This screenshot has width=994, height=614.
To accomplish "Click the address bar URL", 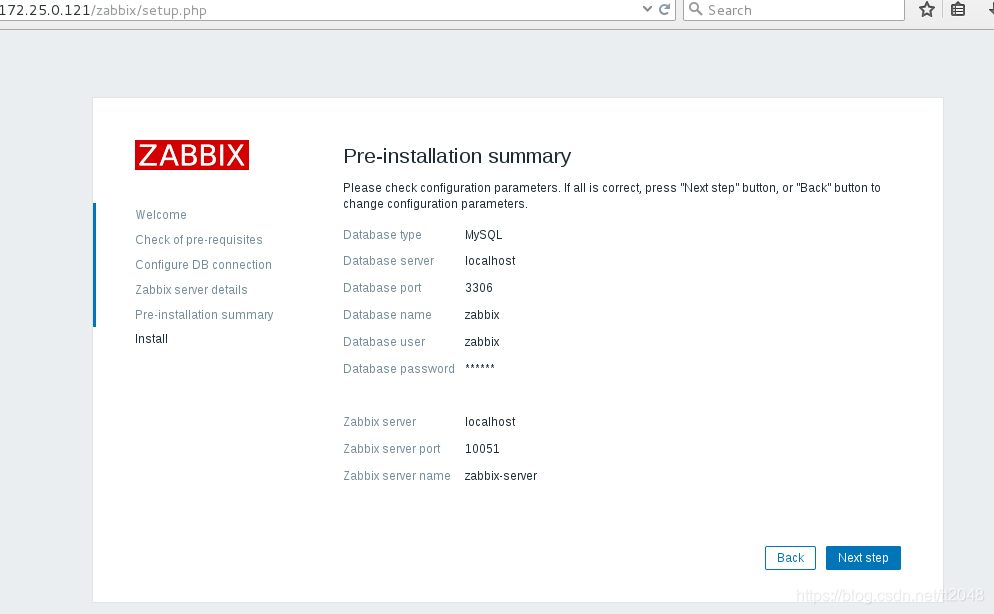I will coord(103,10).
